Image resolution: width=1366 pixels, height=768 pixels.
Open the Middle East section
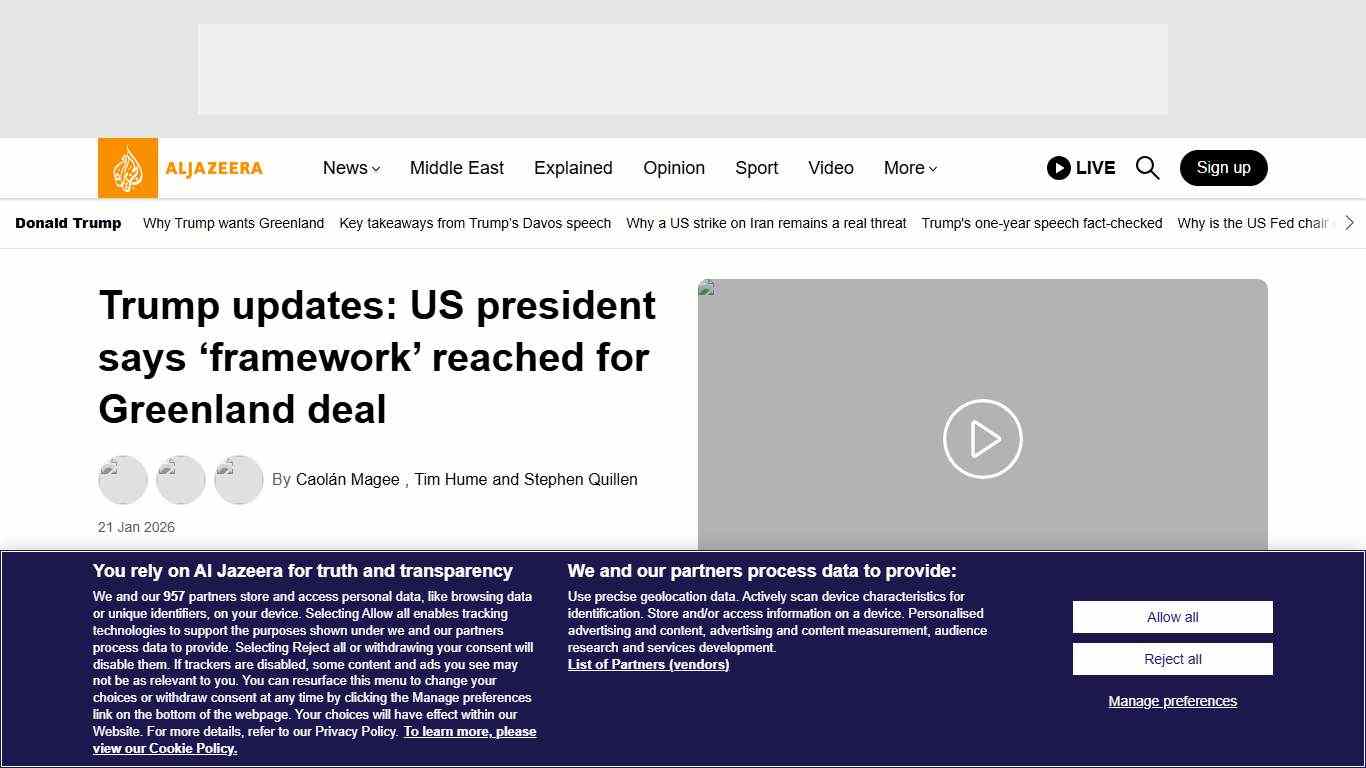point(457,168)
